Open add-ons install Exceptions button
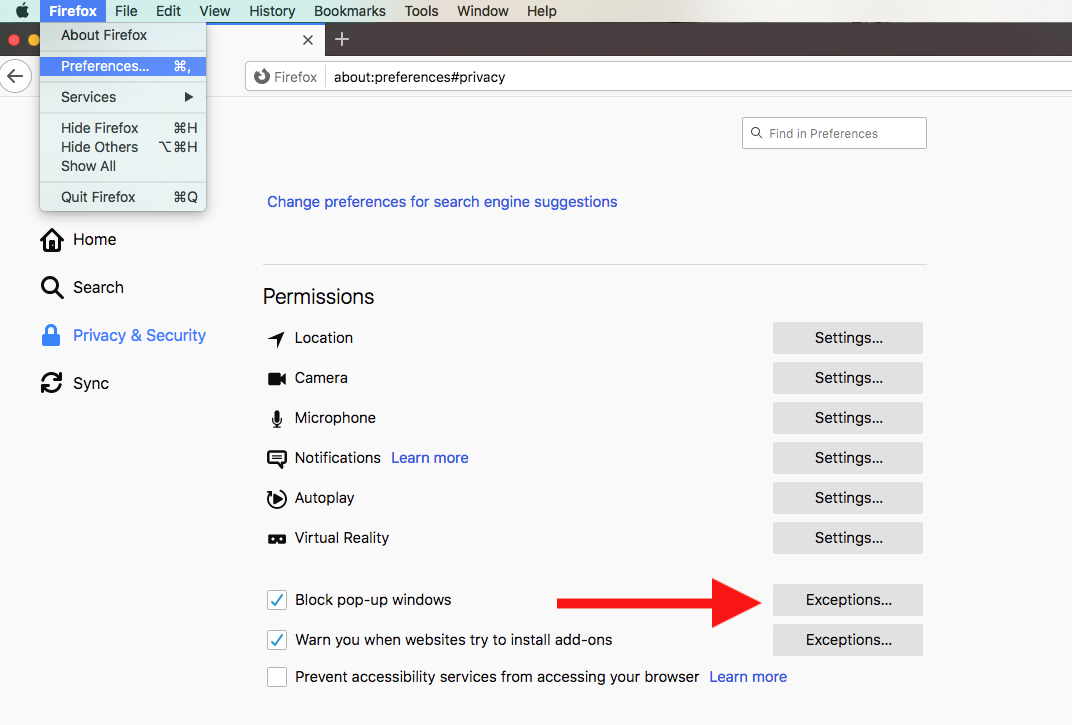 (x=848, y=640)
